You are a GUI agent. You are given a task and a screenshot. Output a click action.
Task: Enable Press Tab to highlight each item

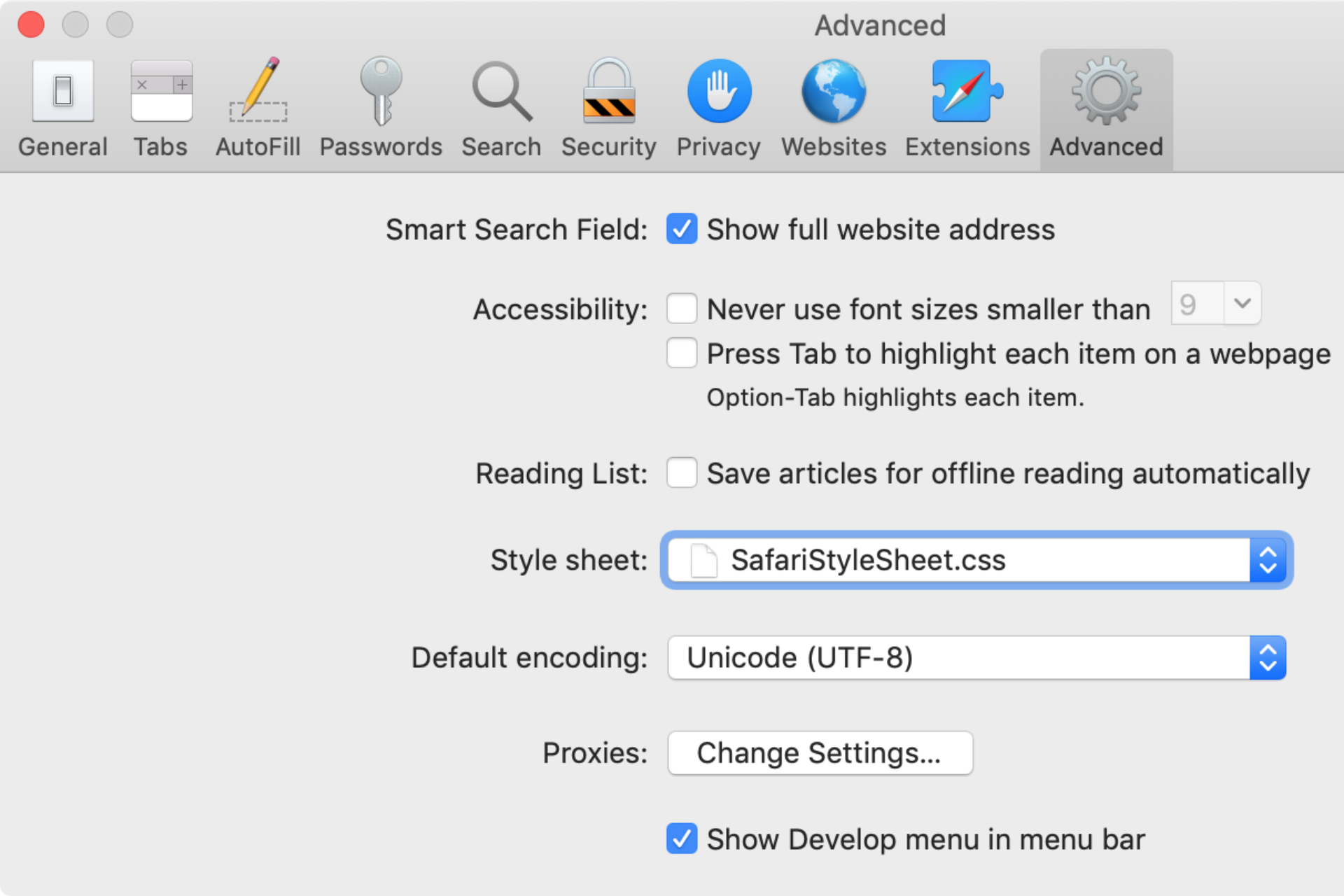click(x=682, y=353)
